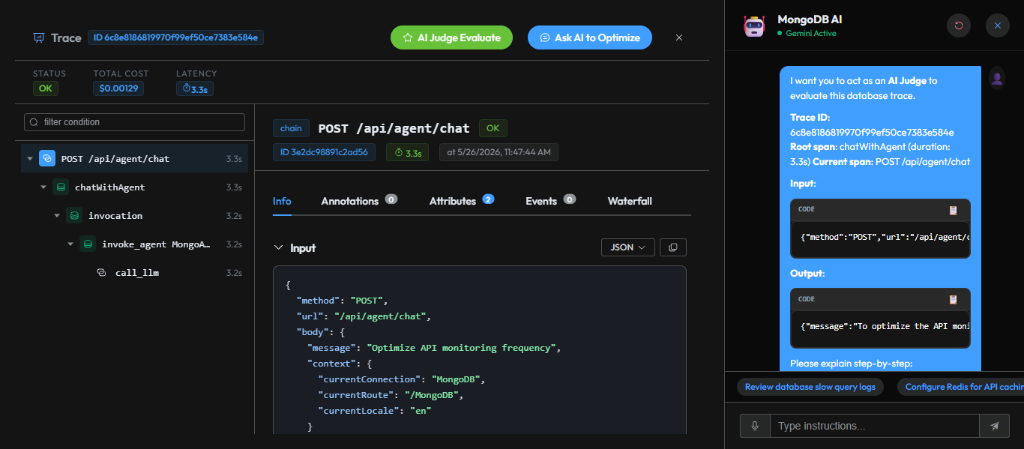Click Configure Redis for API caching suggestion
Viewport: 1024px width, 449px height.
tap(961, 386)
